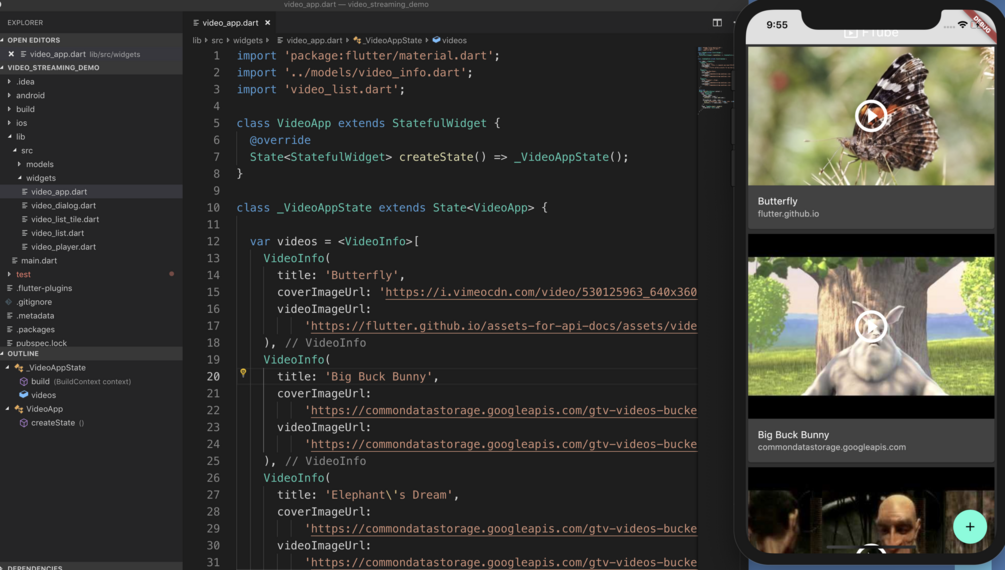Play the Butterfly video
This screenshot has width=1005, height=570.
tap(870, 116)
